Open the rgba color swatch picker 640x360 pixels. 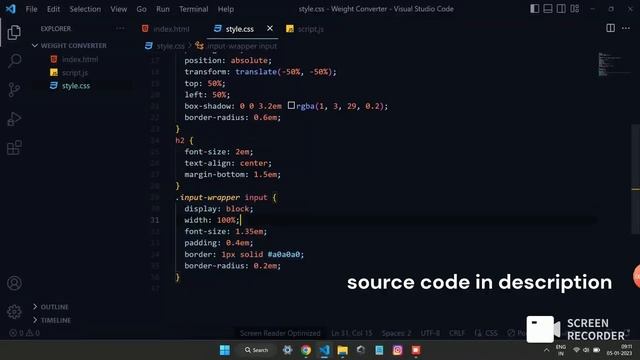point(291,105)
